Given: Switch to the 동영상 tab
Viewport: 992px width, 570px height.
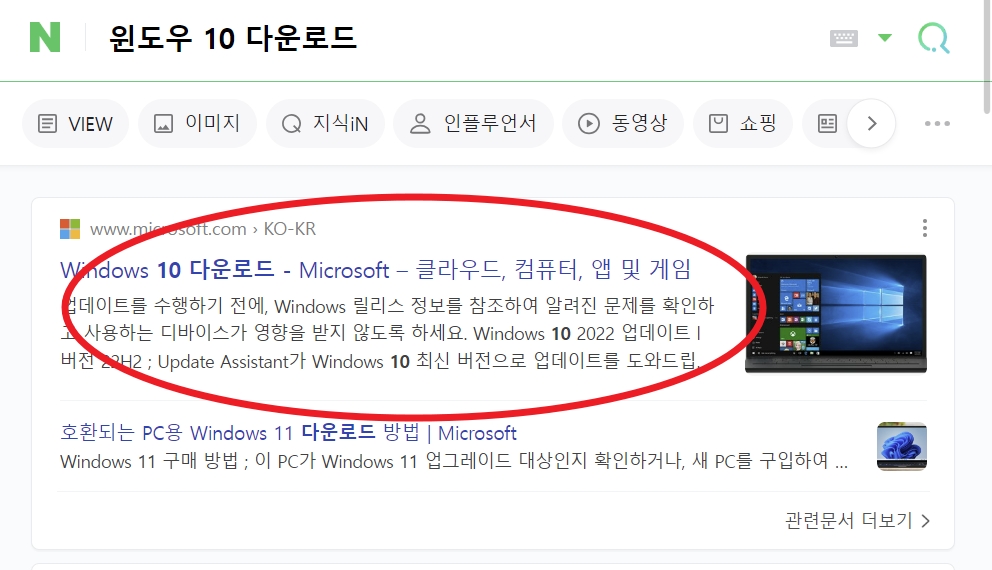Looking at the screenshot, I should tap(623, 123).
